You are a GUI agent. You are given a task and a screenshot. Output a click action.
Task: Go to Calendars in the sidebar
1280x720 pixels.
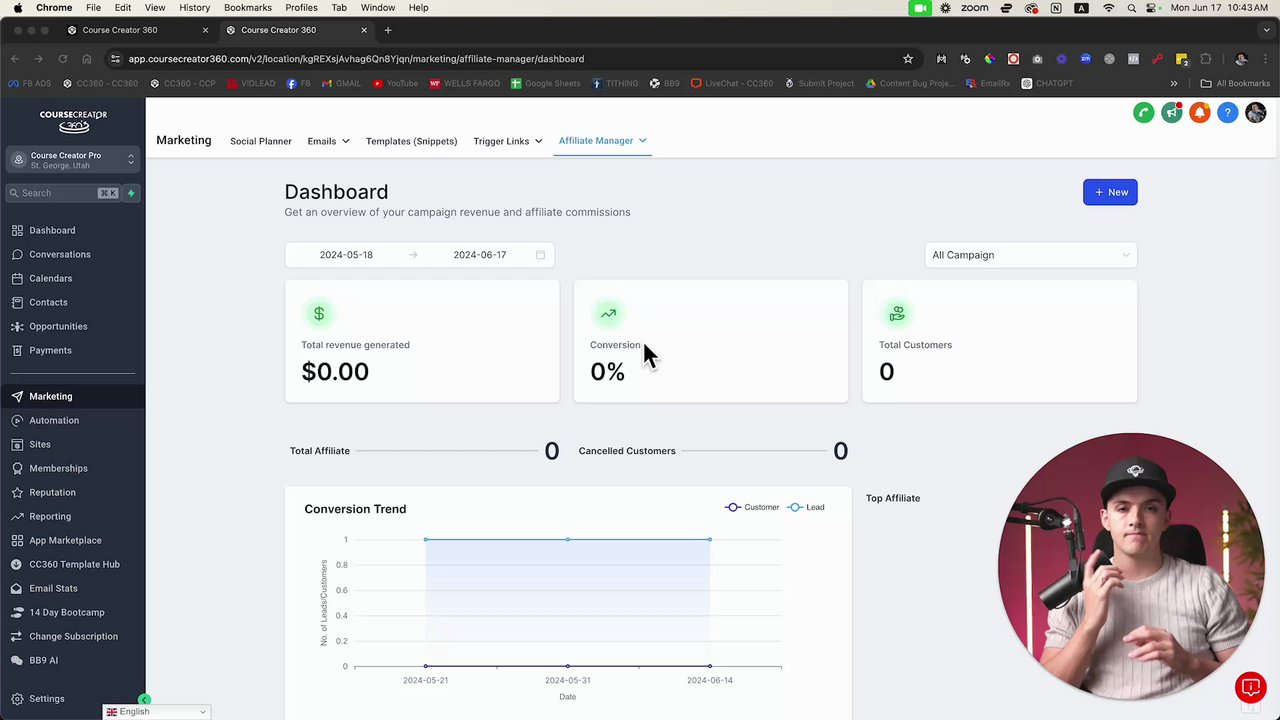tap(50, 278)
